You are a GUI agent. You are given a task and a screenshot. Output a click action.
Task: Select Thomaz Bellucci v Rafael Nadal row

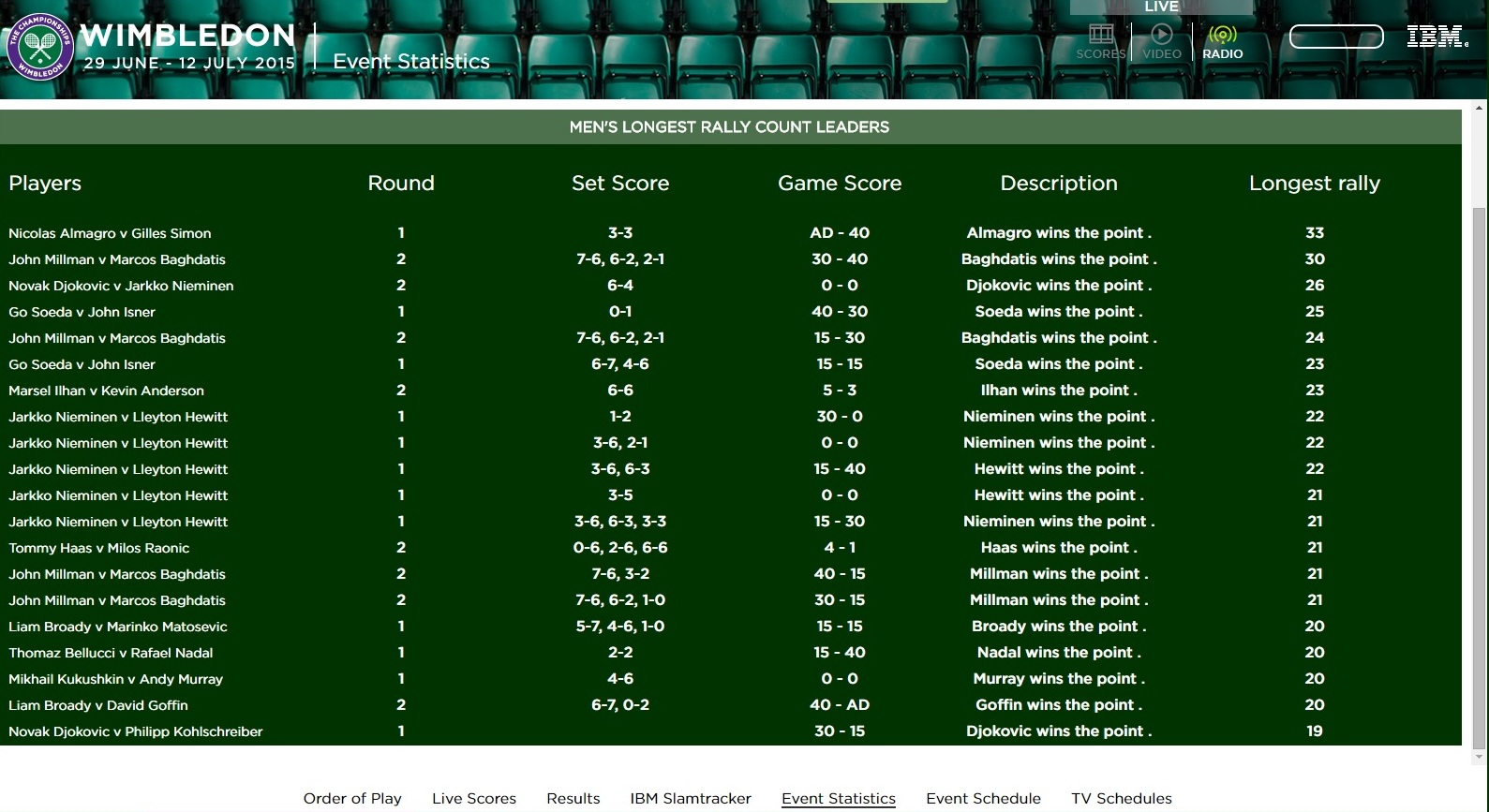pos(731,653)
